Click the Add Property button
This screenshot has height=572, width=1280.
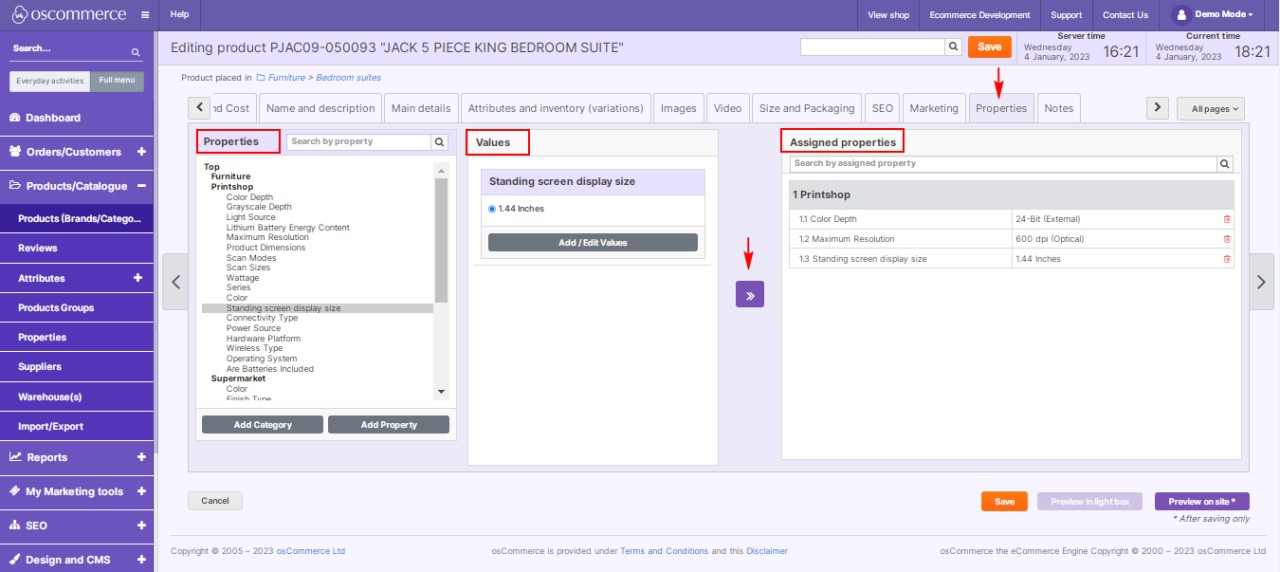click(x=388, y=425)
